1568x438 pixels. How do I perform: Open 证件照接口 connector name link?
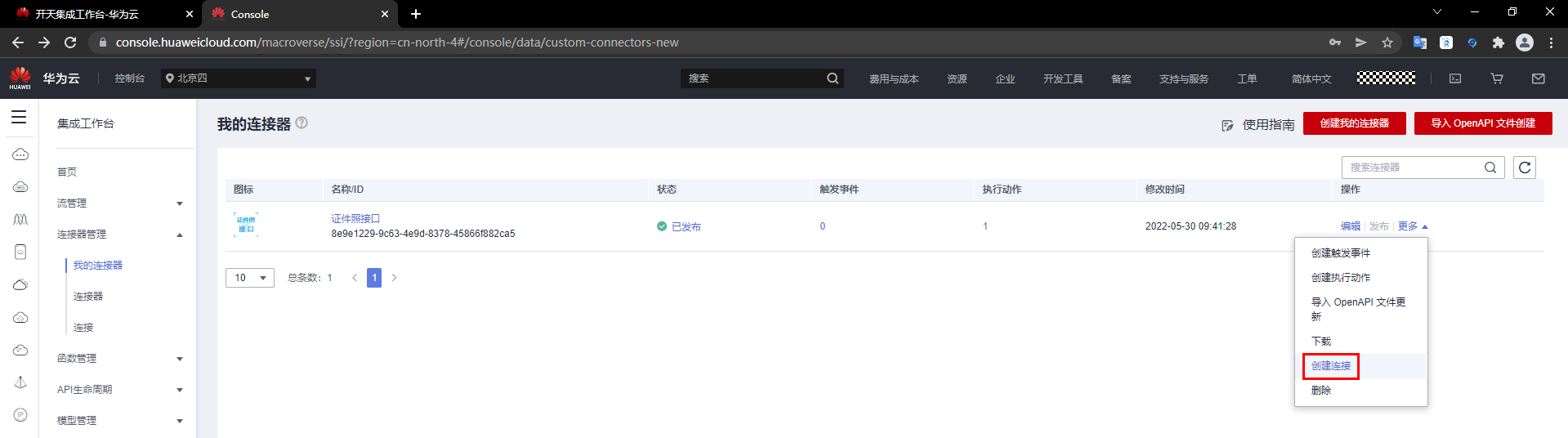pos(355,219)
